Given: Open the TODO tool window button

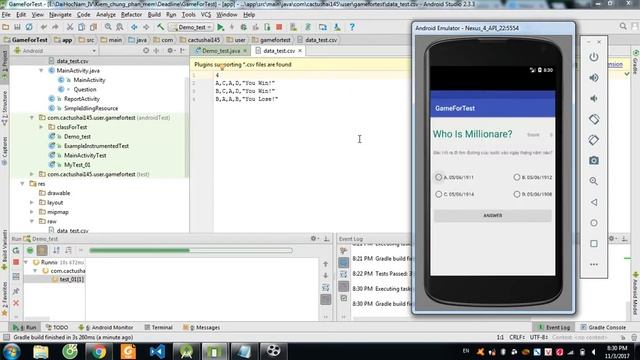Looking at the screenshot, I should coord(57,327).
